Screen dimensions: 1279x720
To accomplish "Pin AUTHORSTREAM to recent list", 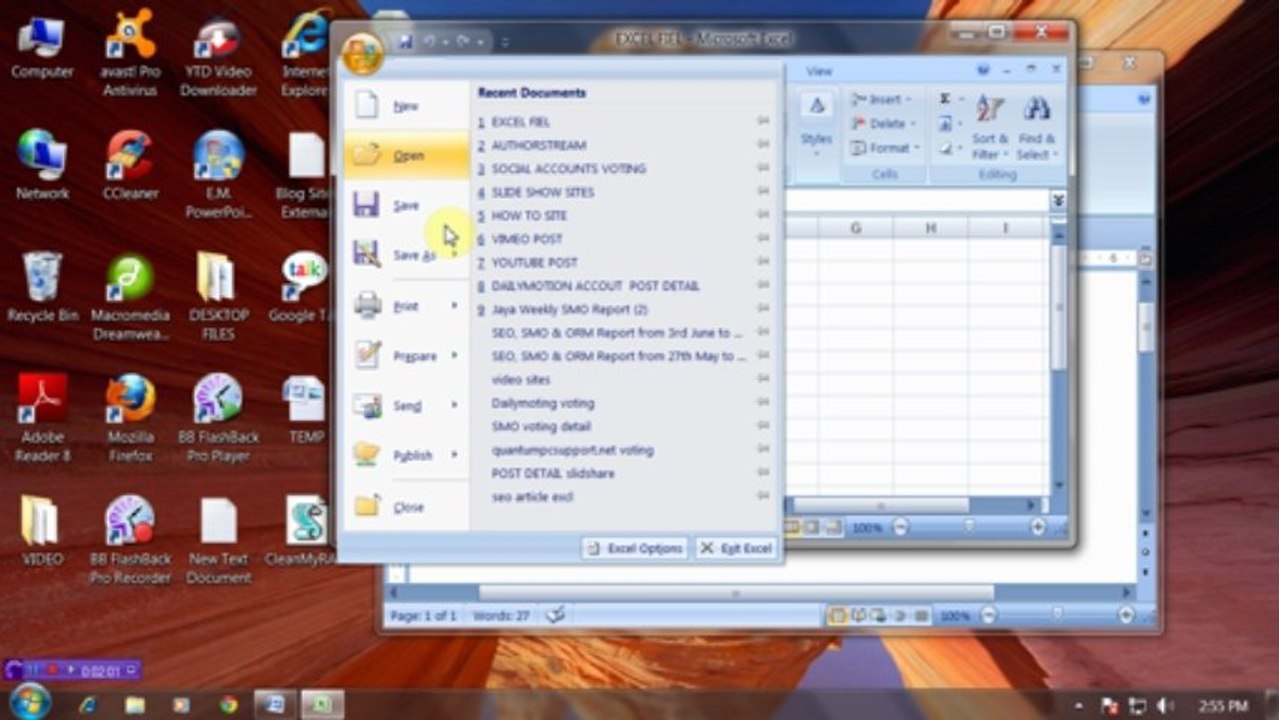I will pos(764,145).
